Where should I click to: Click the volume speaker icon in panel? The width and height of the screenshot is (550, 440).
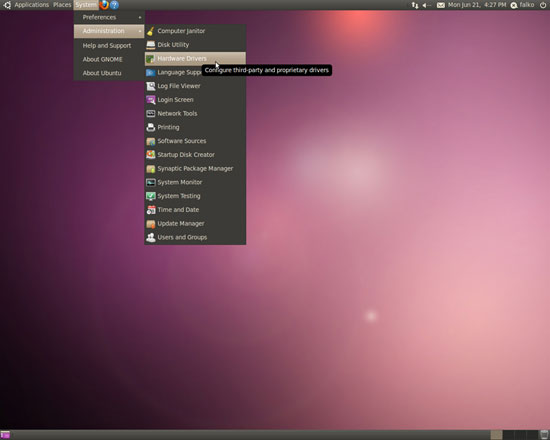click(x=427, y=5)
